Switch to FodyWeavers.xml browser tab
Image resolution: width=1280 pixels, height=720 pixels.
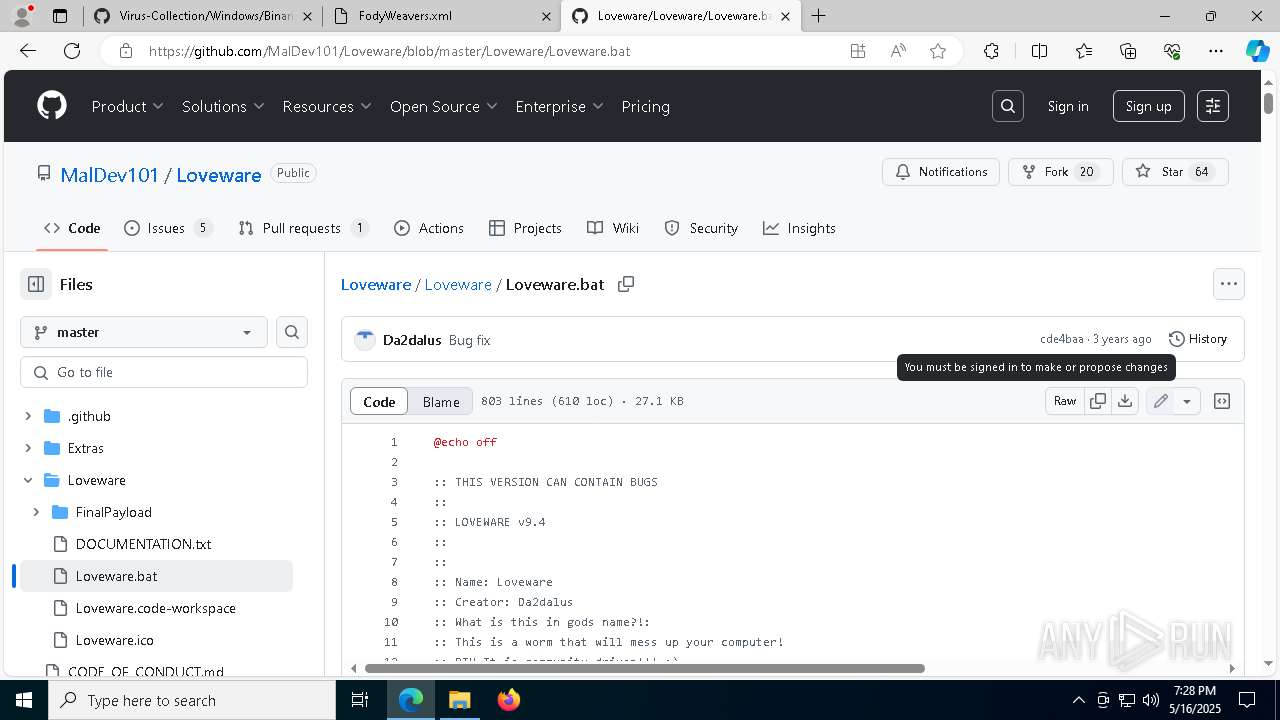click(x=440, y=16)
